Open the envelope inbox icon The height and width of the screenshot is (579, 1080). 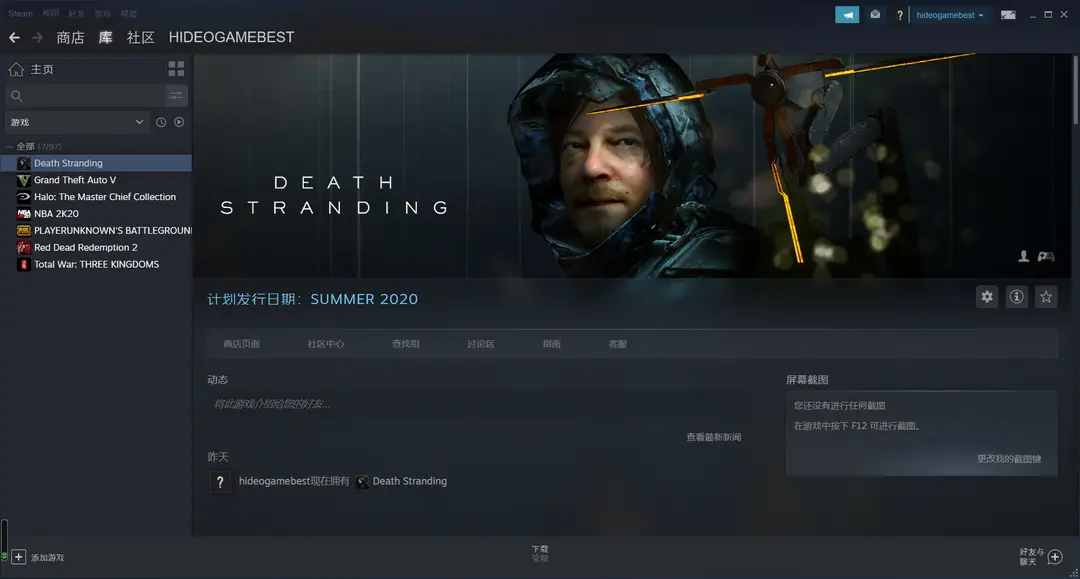(x=875, y=14)
